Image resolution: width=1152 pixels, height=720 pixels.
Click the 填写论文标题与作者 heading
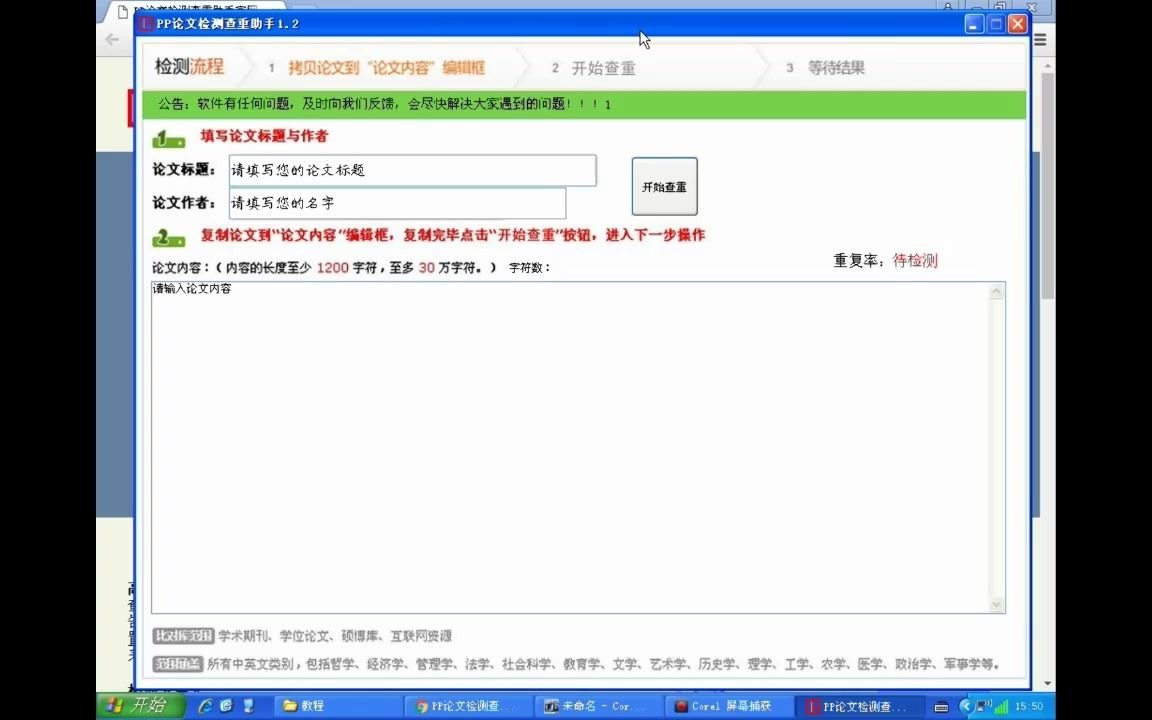click(264, 136)
